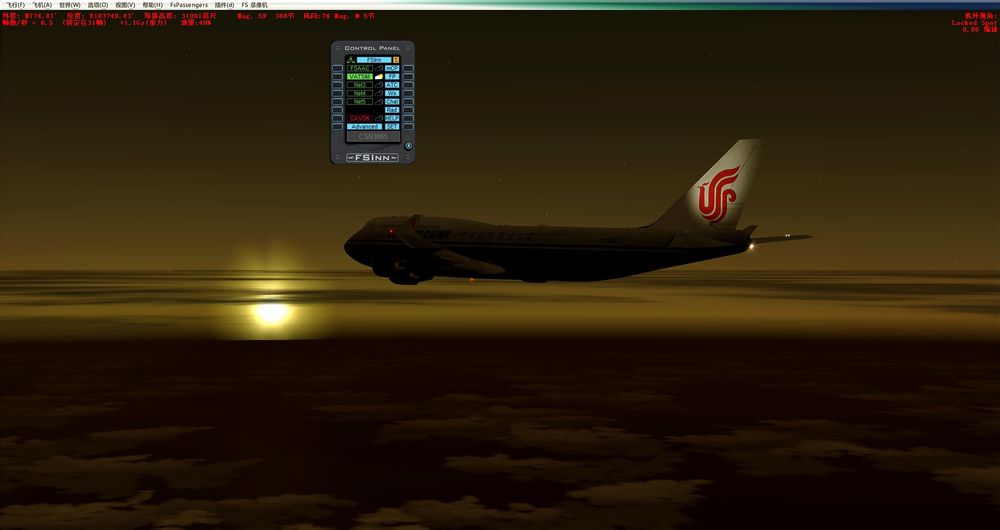This screenshot has width=1000, height=530.
Task: Select the Net3 network slot
Action: [360, 85]
